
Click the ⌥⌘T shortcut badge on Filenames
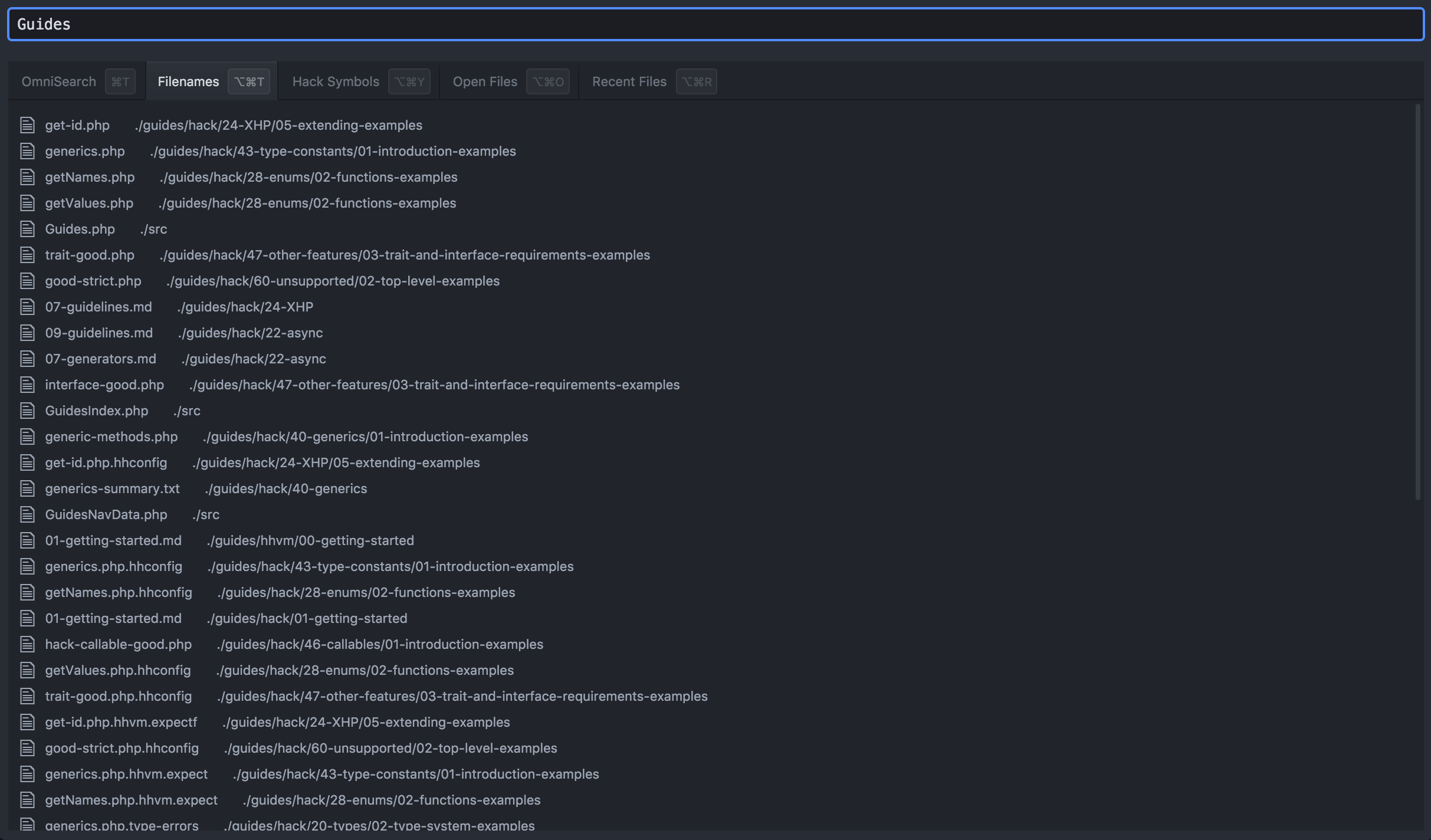click(249, 81)
